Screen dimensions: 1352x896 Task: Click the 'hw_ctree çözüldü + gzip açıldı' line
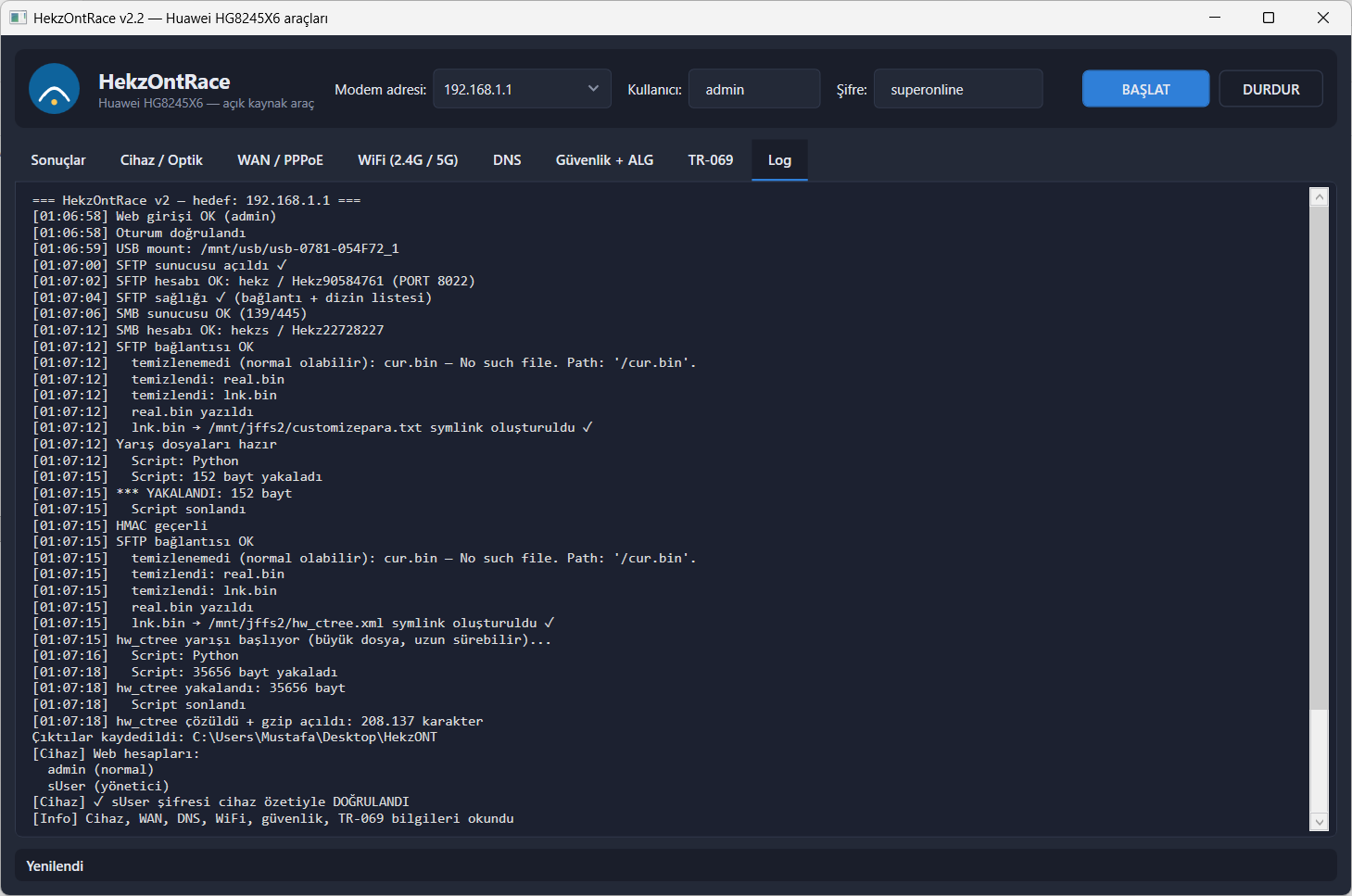258,721
